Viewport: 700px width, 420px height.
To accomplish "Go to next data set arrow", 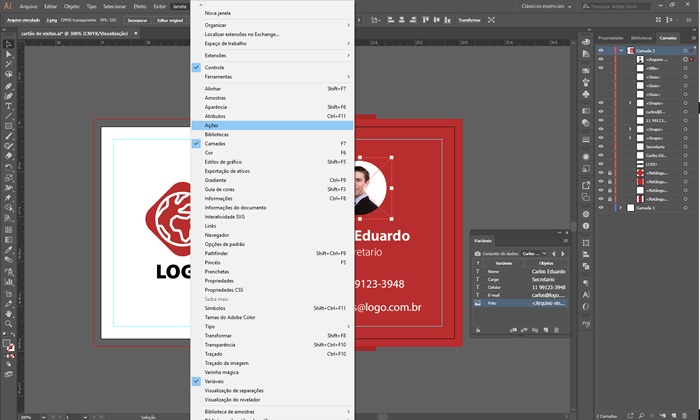I will [563, 254].
